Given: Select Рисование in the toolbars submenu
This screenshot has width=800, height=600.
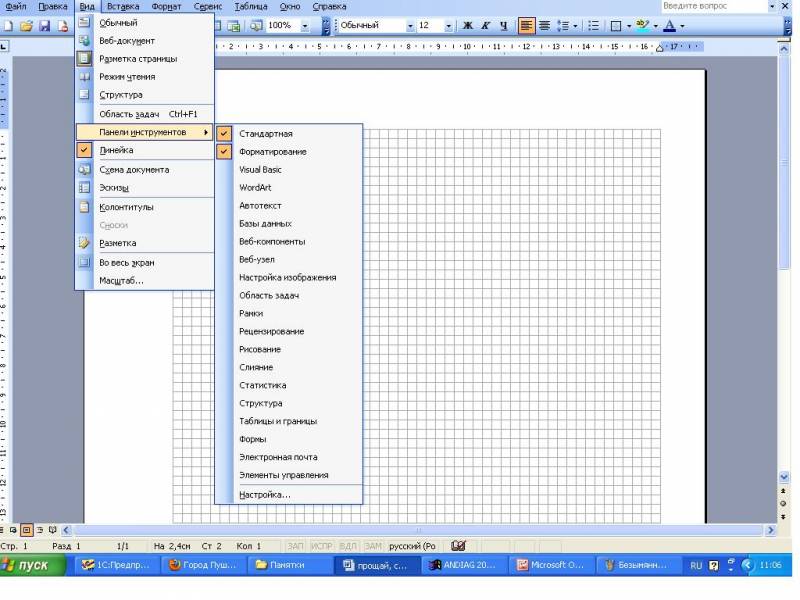Looking at the screenshot, I should [260, 350].
